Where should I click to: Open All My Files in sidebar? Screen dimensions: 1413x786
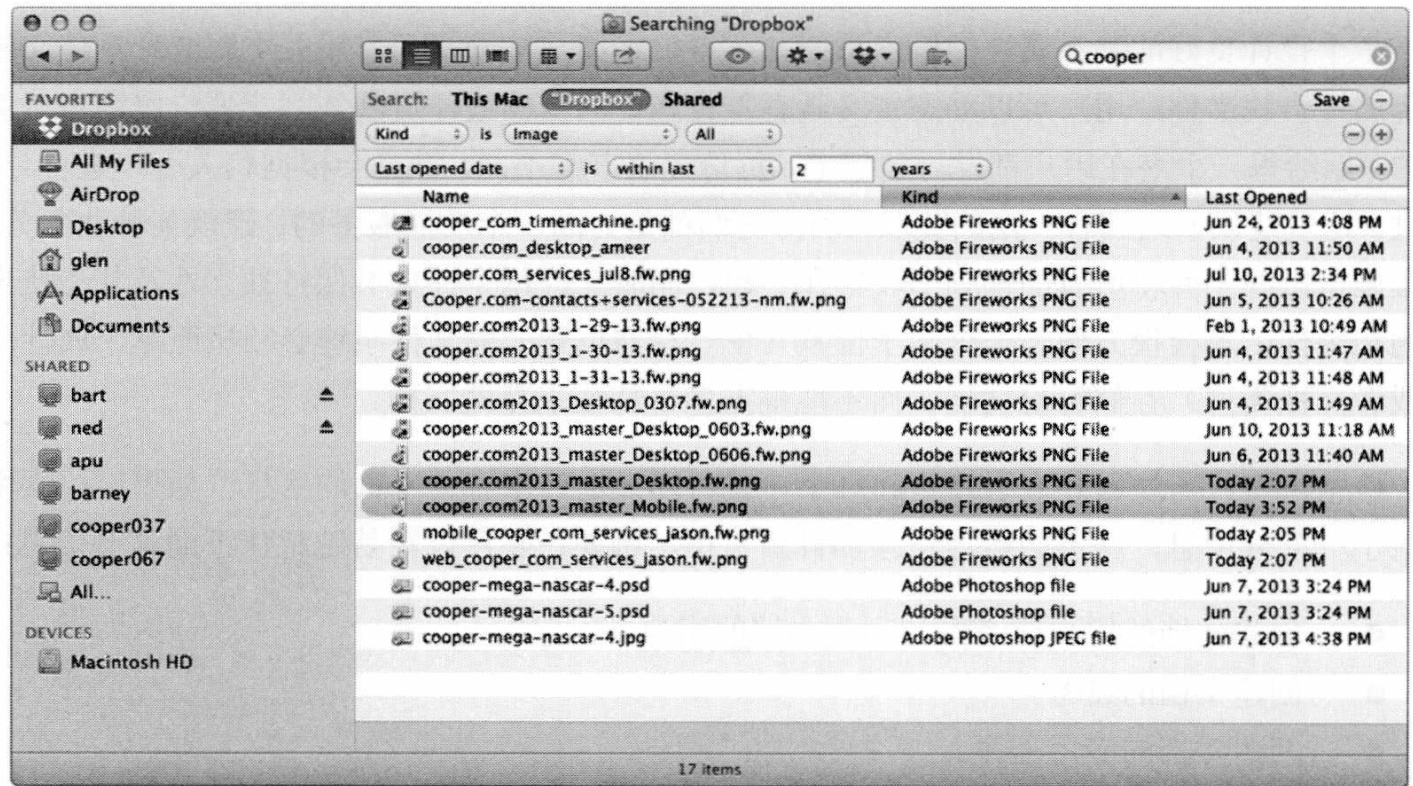tap(122, 162)
